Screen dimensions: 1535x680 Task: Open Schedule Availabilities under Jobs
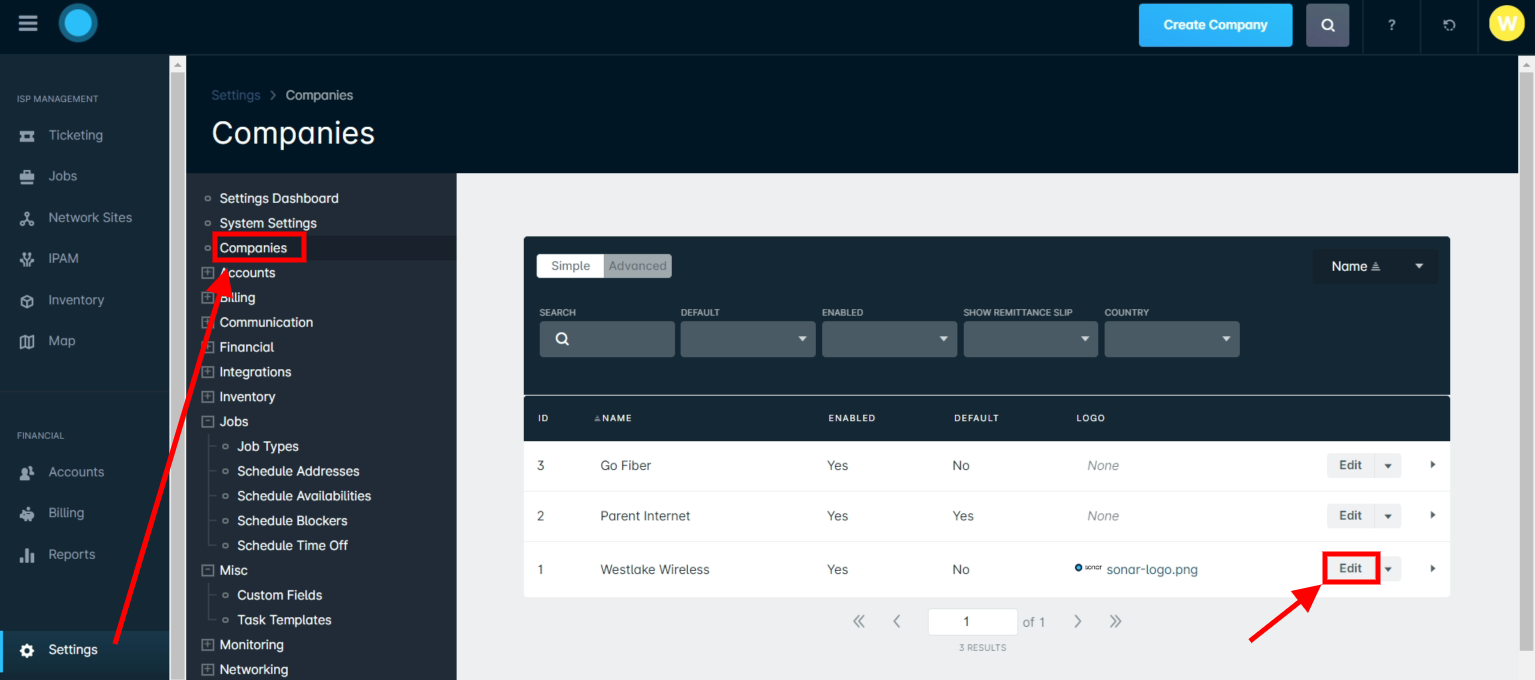tap(304, 496)
